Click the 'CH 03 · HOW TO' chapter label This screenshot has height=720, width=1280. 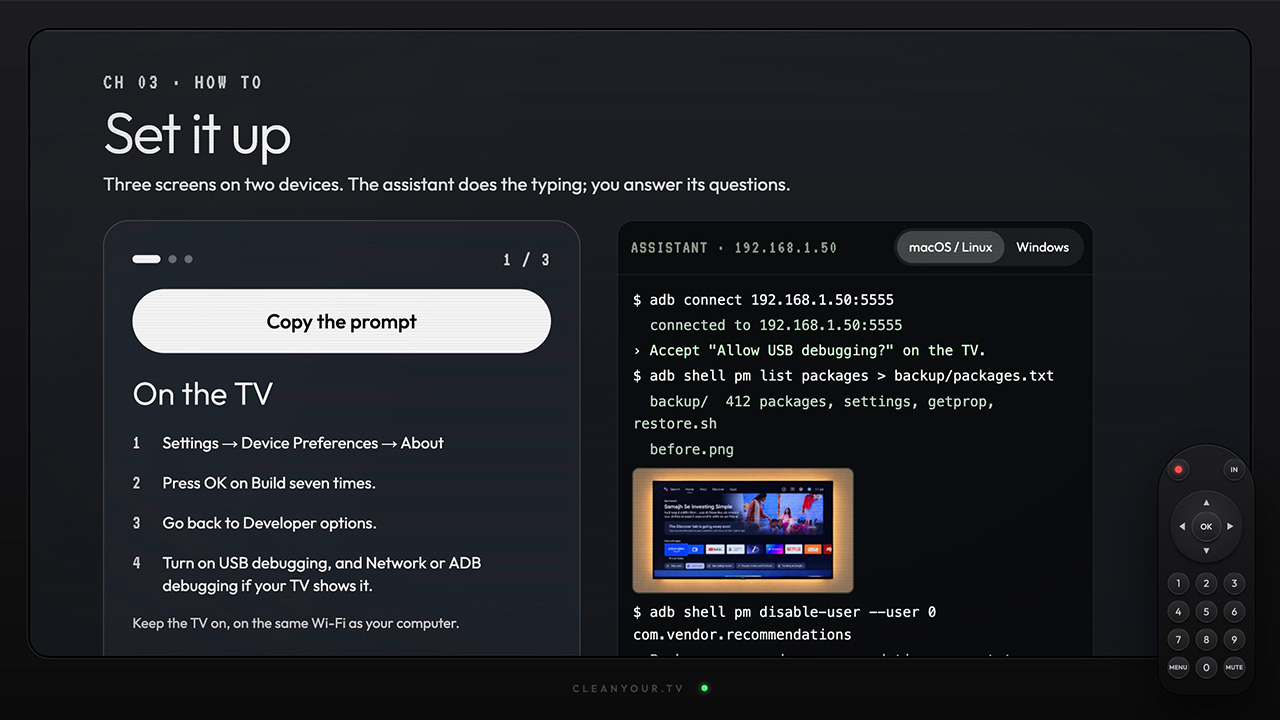[x=183, y=82]
